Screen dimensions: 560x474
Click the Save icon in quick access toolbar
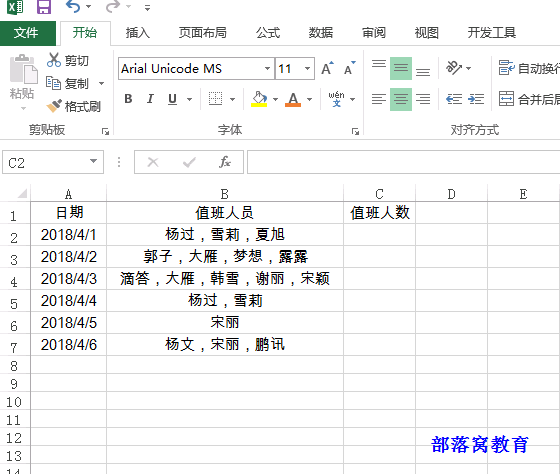(x=44, y=7)
